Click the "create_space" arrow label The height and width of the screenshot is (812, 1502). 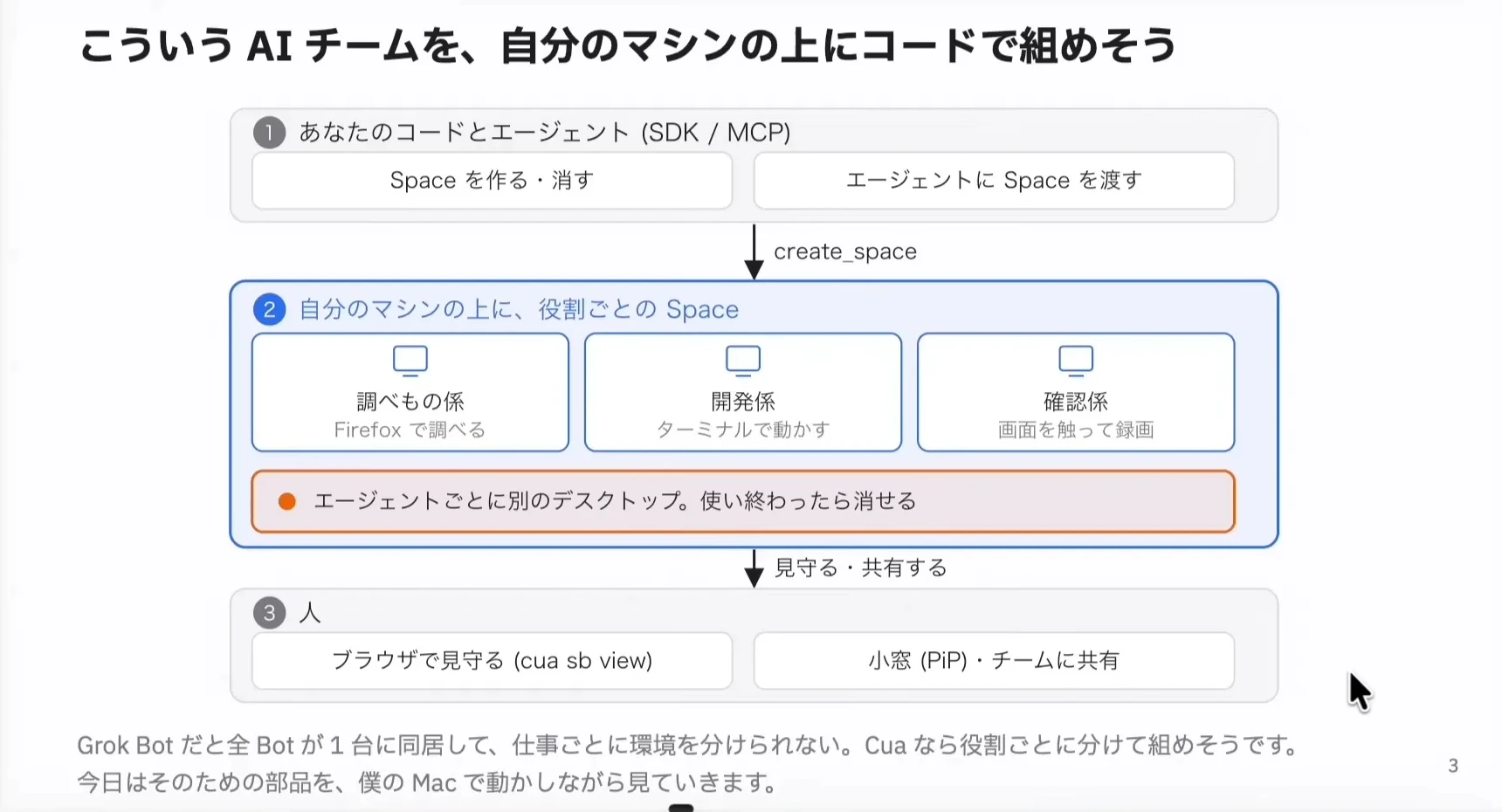845,251
